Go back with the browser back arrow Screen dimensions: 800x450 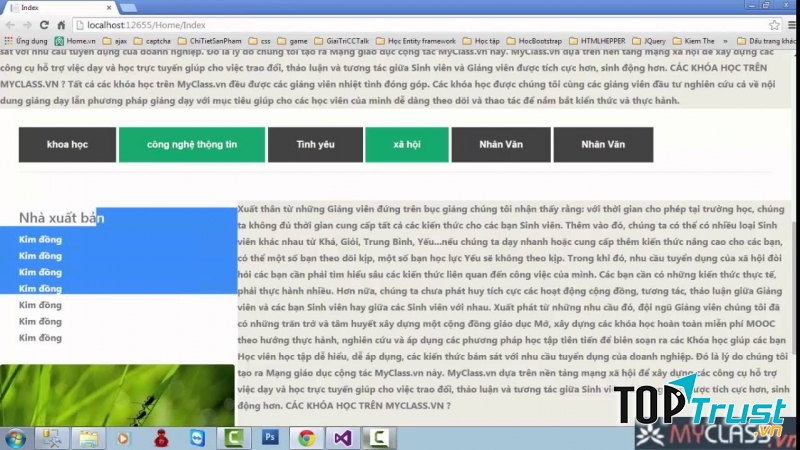[10, 25]
